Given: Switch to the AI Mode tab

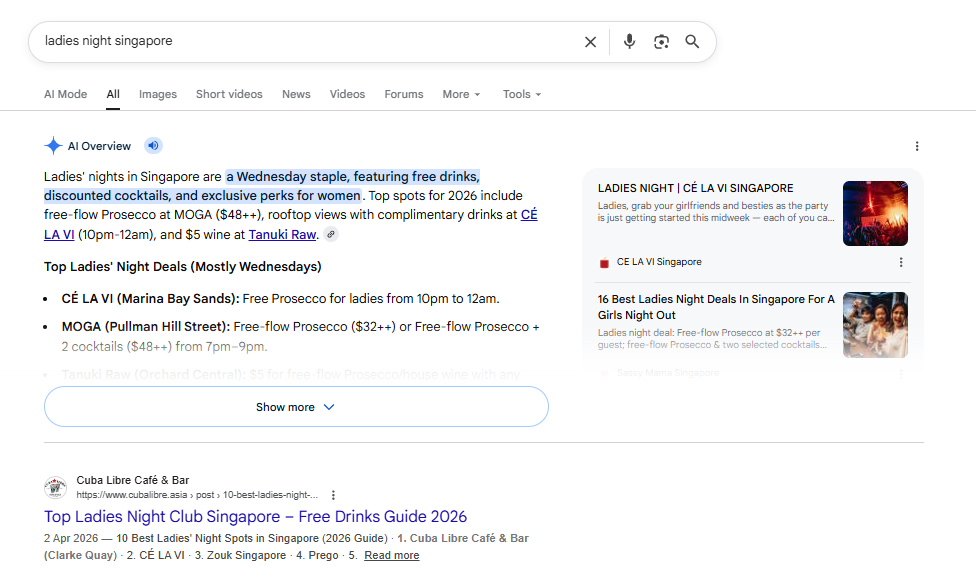Looking at the screenshot, I should 65,94.
